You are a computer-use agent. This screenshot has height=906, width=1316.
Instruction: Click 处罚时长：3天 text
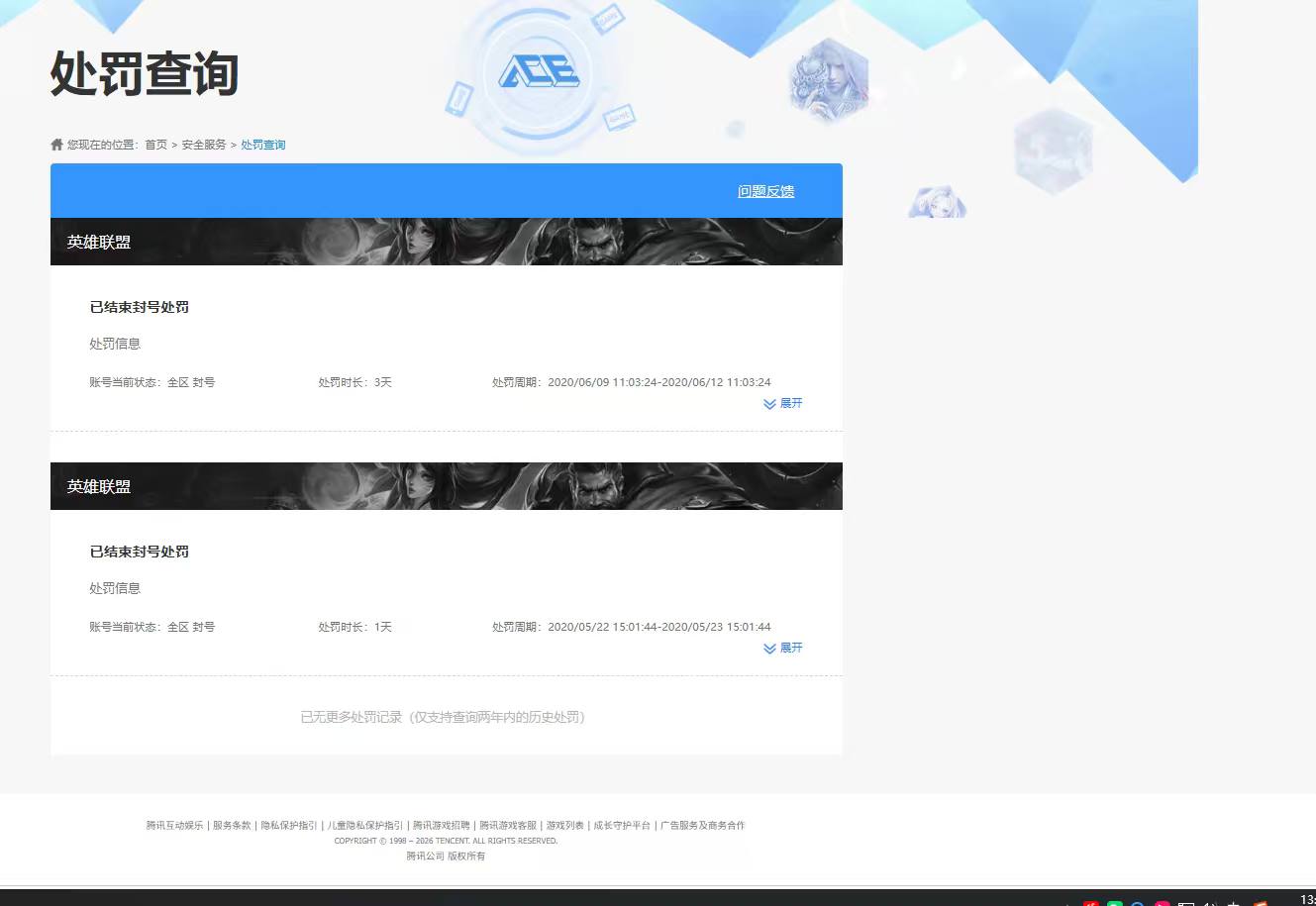click(x=355, y=382)
